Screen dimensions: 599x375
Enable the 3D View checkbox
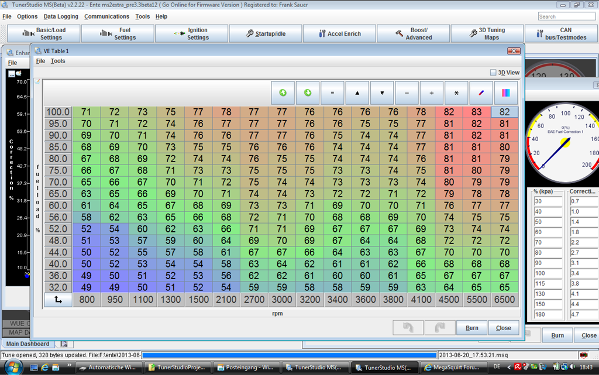(493, 72)
